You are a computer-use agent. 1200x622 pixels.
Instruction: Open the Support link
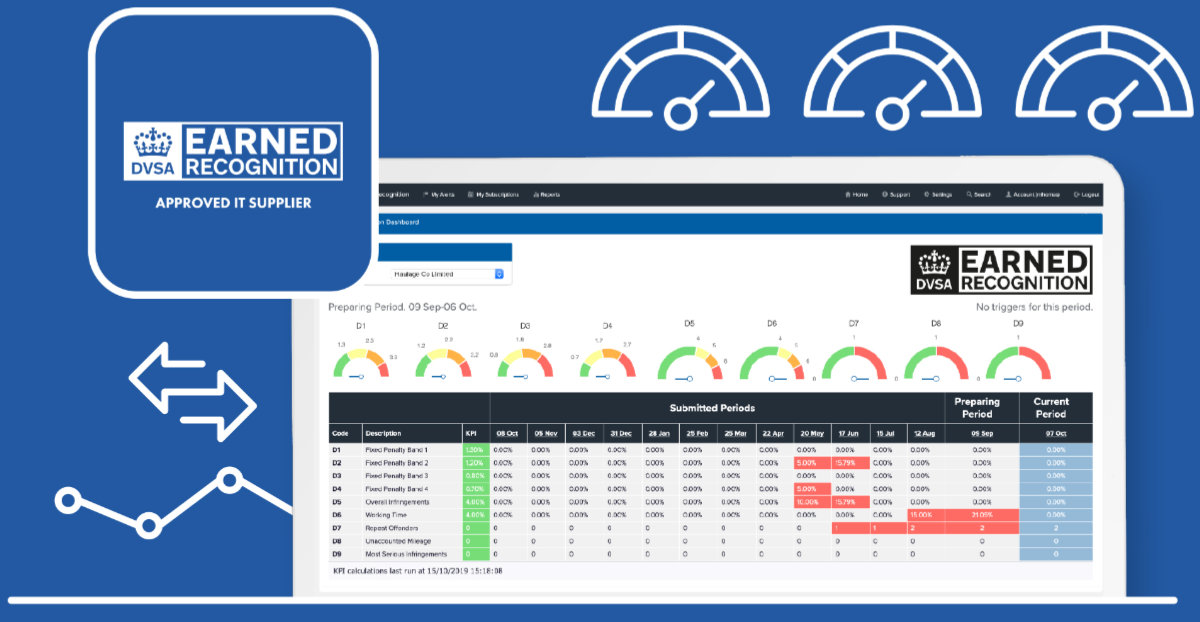[896, 195]
